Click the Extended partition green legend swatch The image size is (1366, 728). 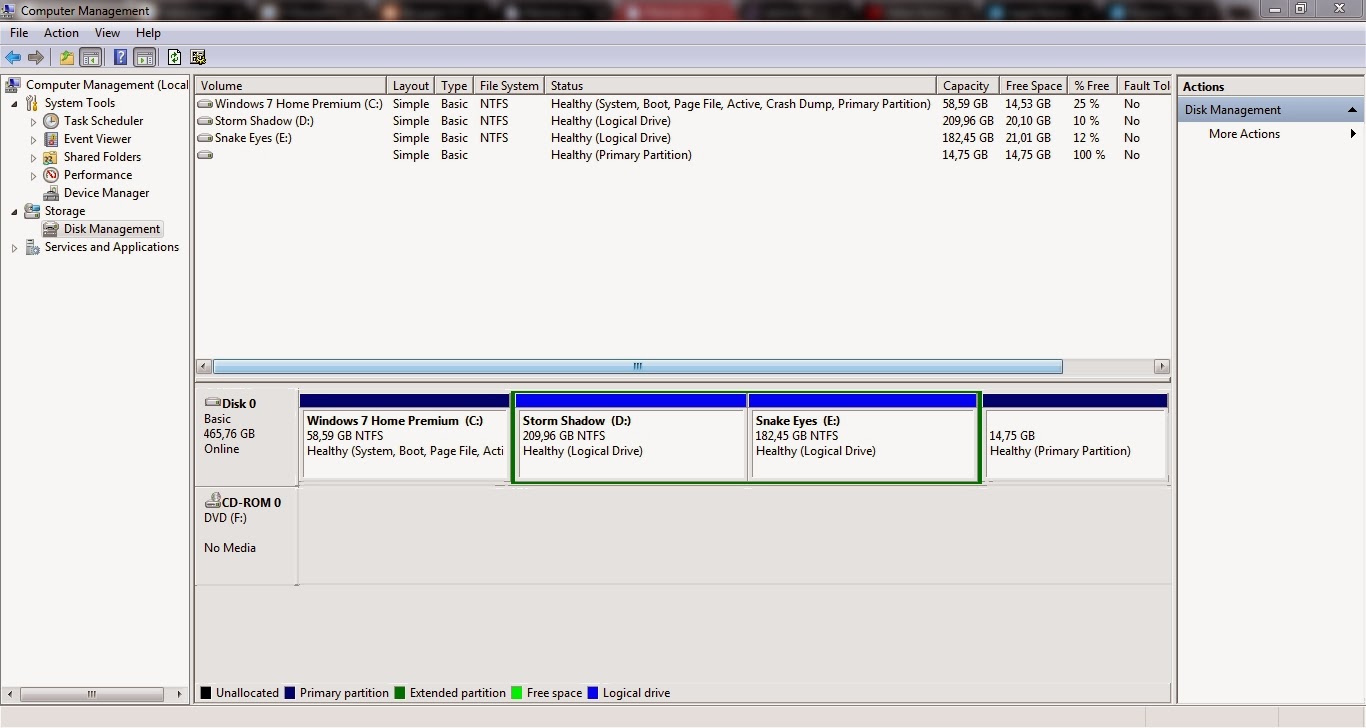[400, 693]
